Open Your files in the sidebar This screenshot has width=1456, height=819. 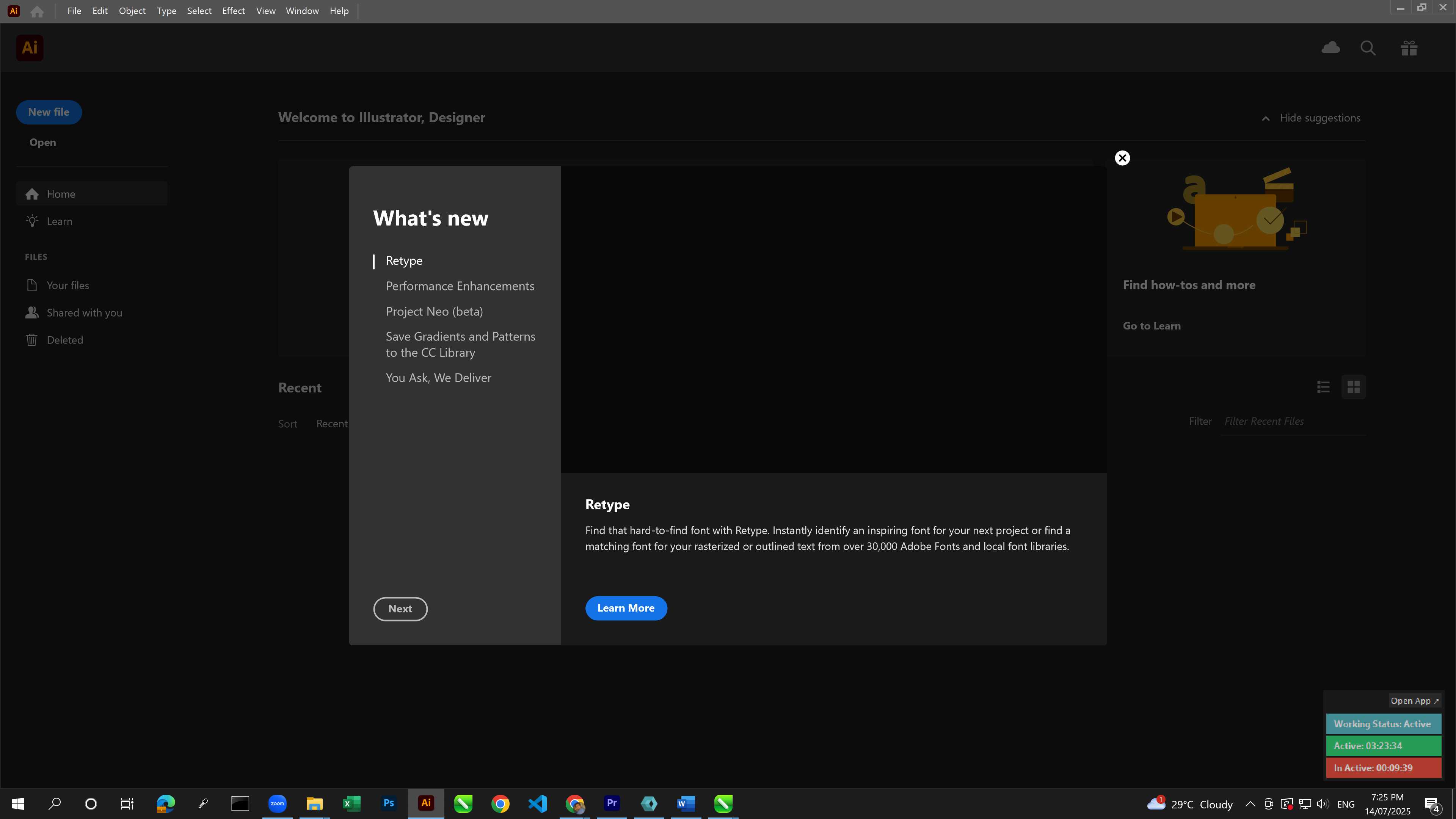pyautogui.click(x=91, y=286)
